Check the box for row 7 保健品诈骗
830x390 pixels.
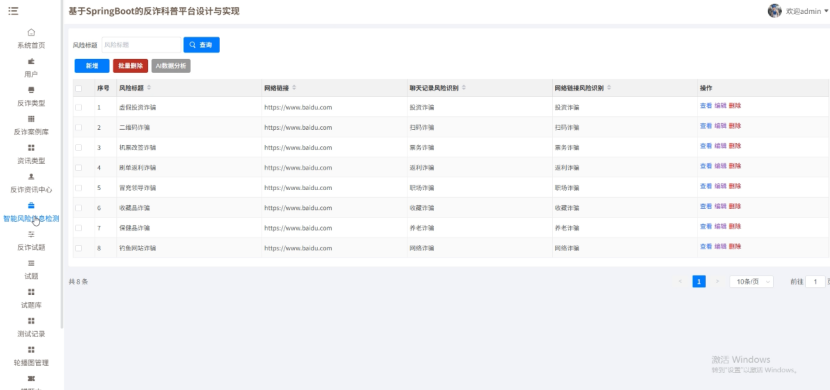78,228
